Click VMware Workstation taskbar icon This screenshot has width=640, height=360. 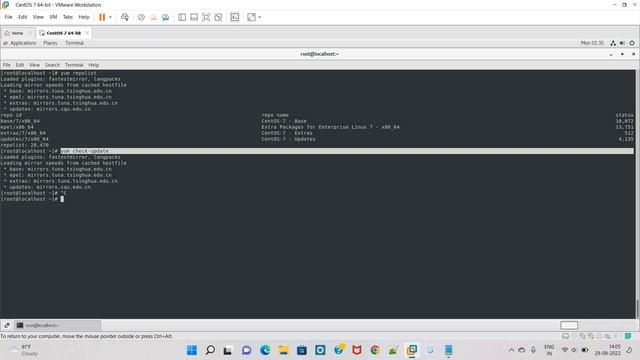[412, 350]
